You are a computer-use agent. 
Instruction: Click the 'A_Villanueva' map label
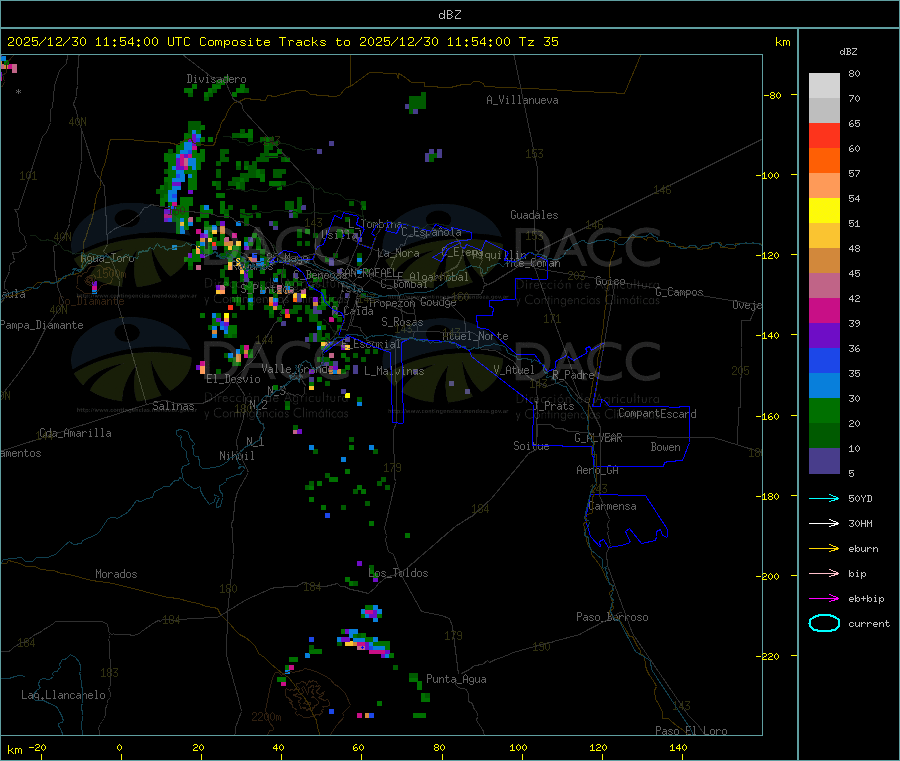[522, 100]
